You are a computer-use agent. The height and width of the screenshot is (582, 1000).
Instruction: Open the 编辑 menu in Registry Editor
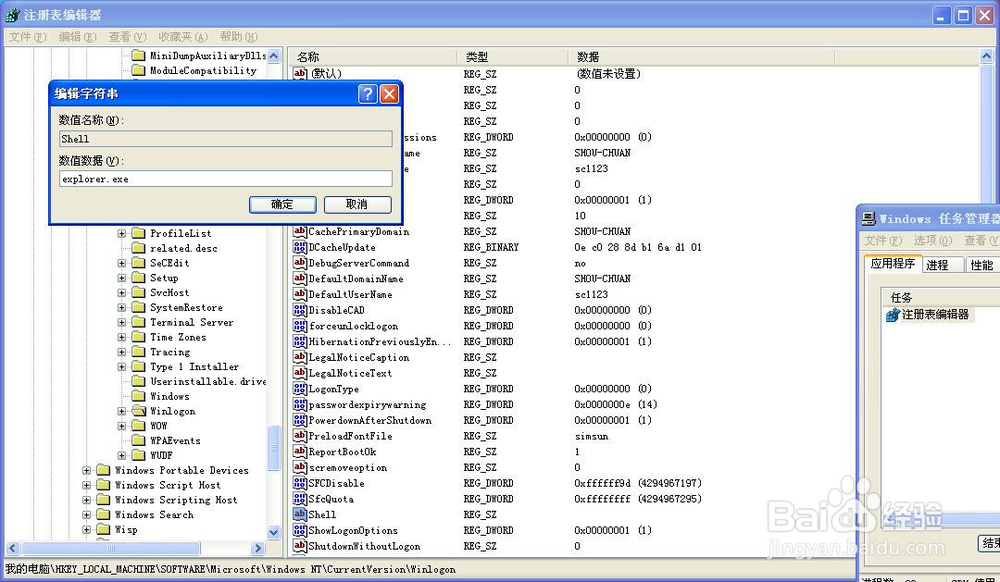pyautogui.click(x=77, y=37)
